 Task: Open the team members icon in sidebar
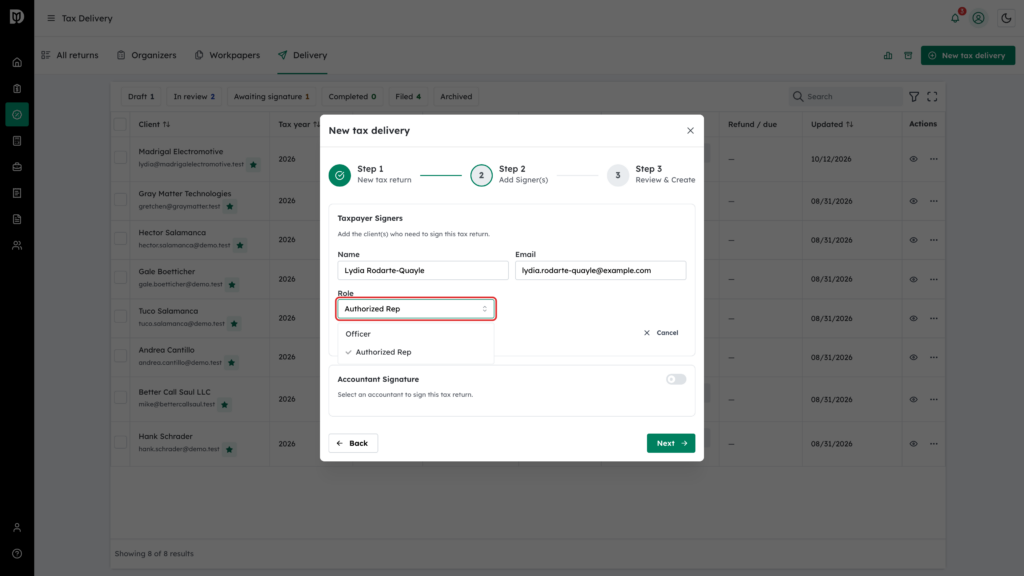tap(17, 246)
